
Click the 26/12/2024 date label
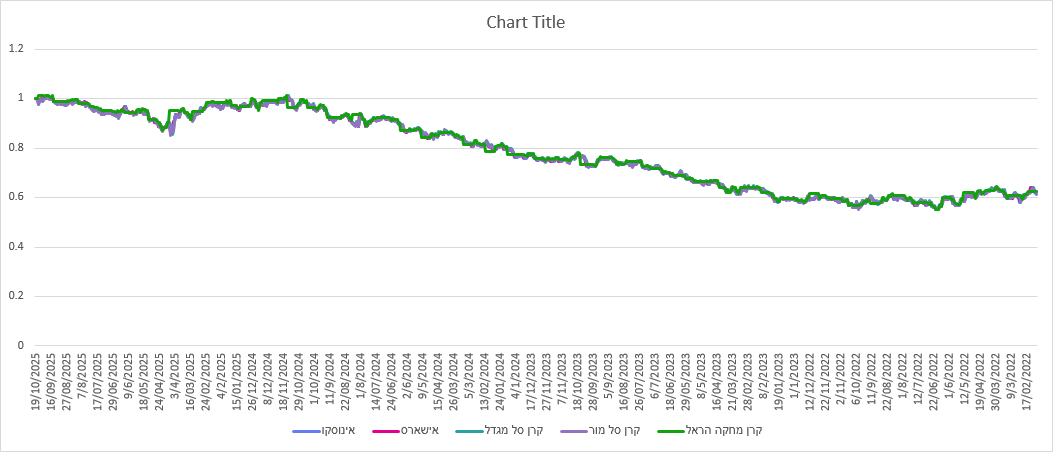click(253, 381)
